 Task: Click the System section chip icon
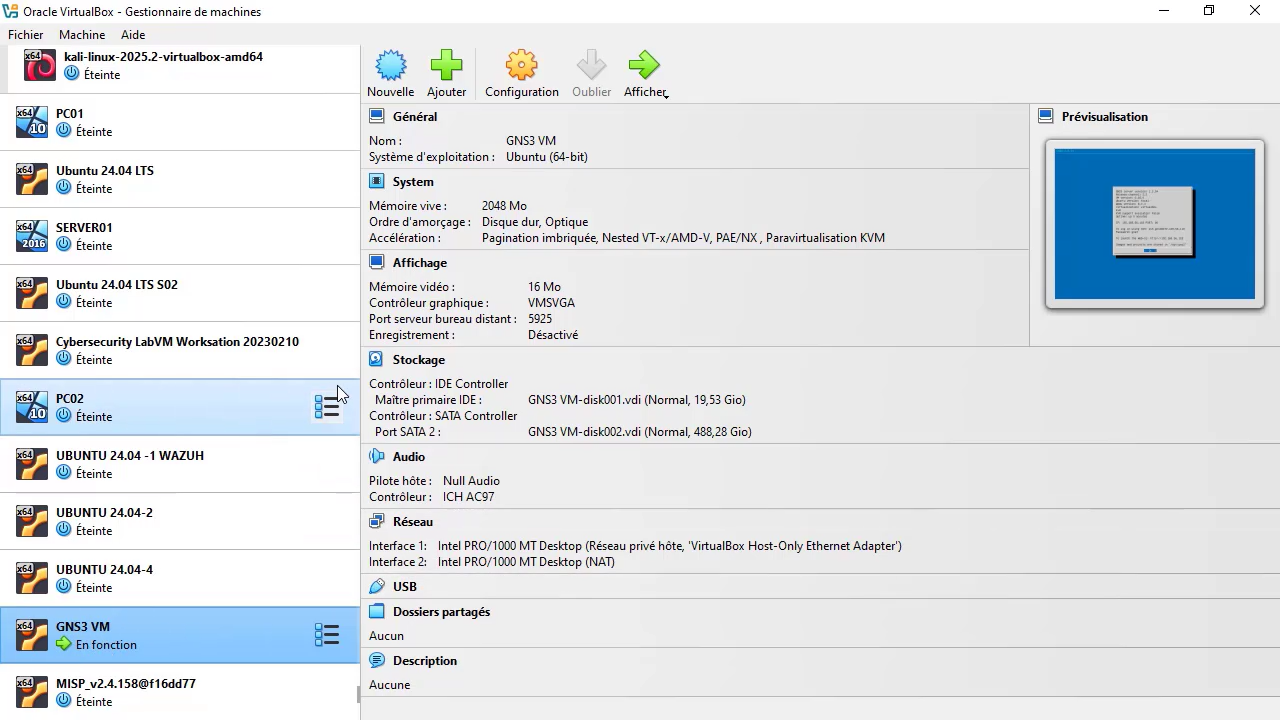377,181
